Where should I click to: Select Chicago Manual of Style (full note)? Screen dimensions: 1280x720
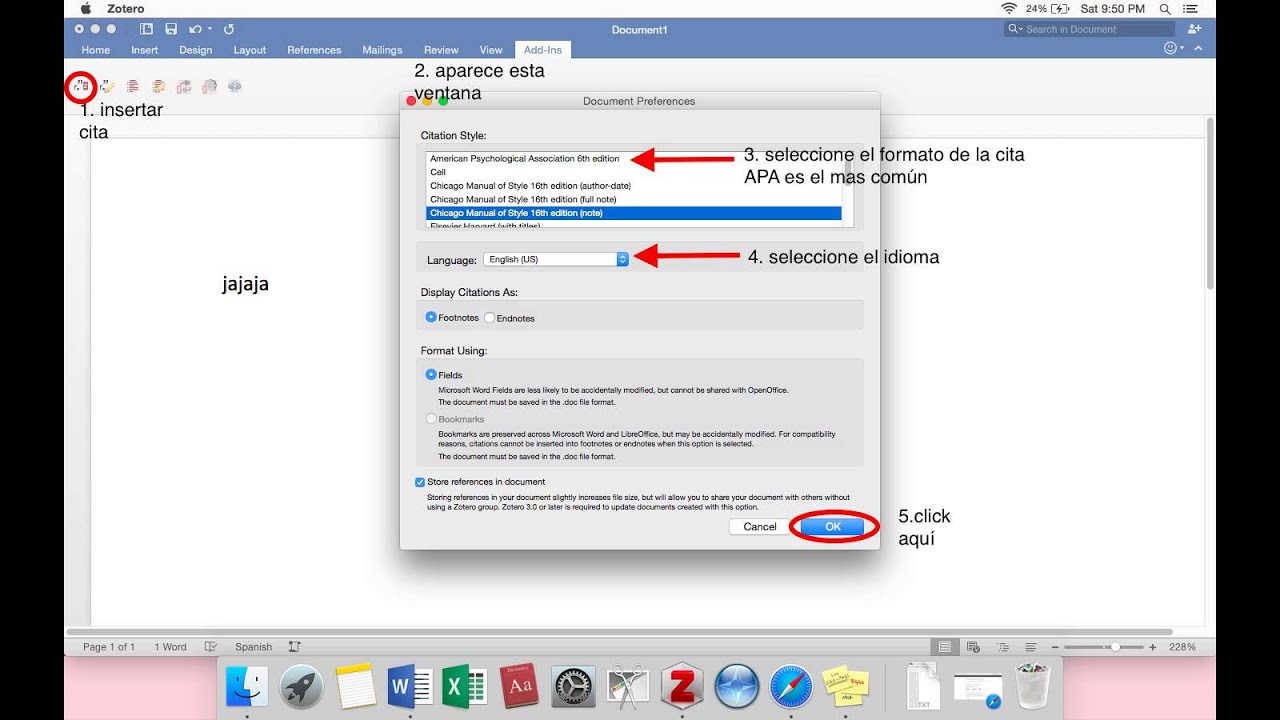click(634, 199)
